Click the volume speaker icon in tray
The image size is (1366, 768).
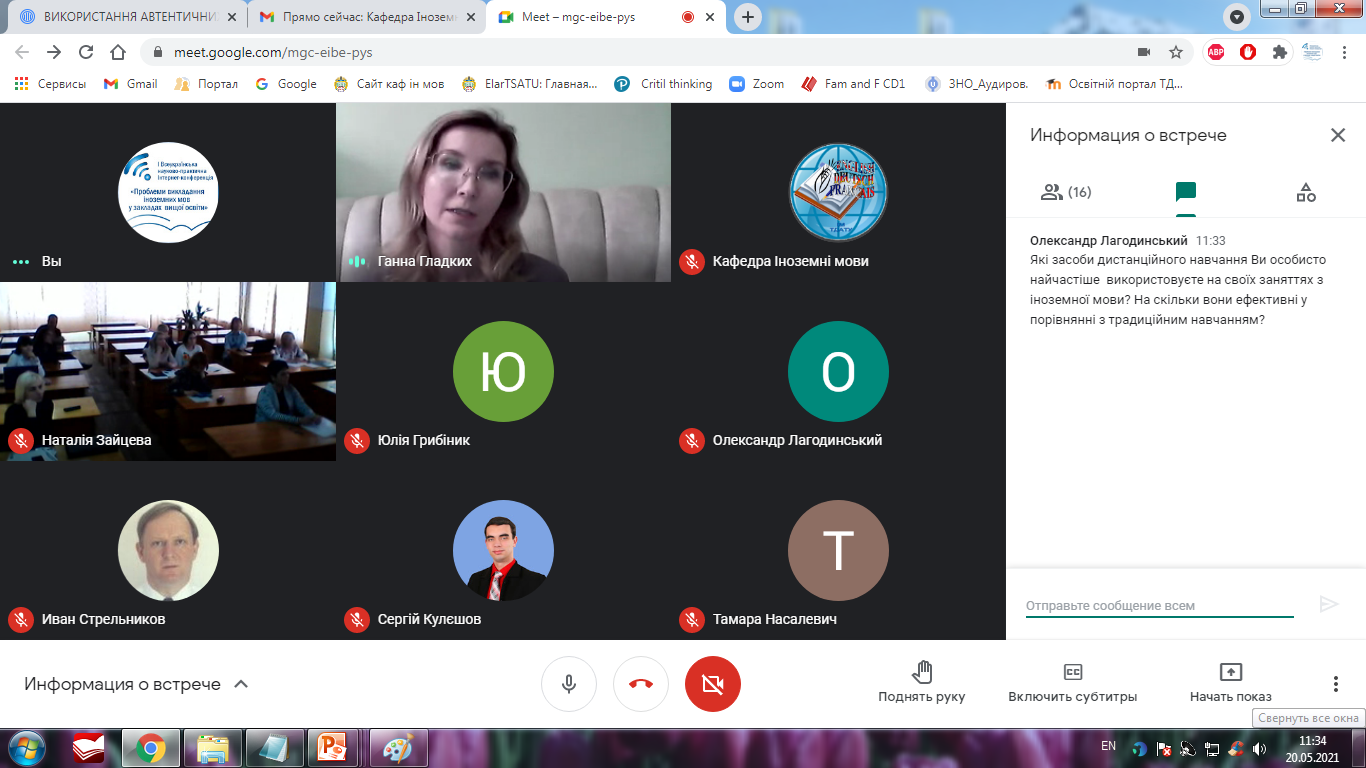pyautogui.click(x=1259, y=748)
